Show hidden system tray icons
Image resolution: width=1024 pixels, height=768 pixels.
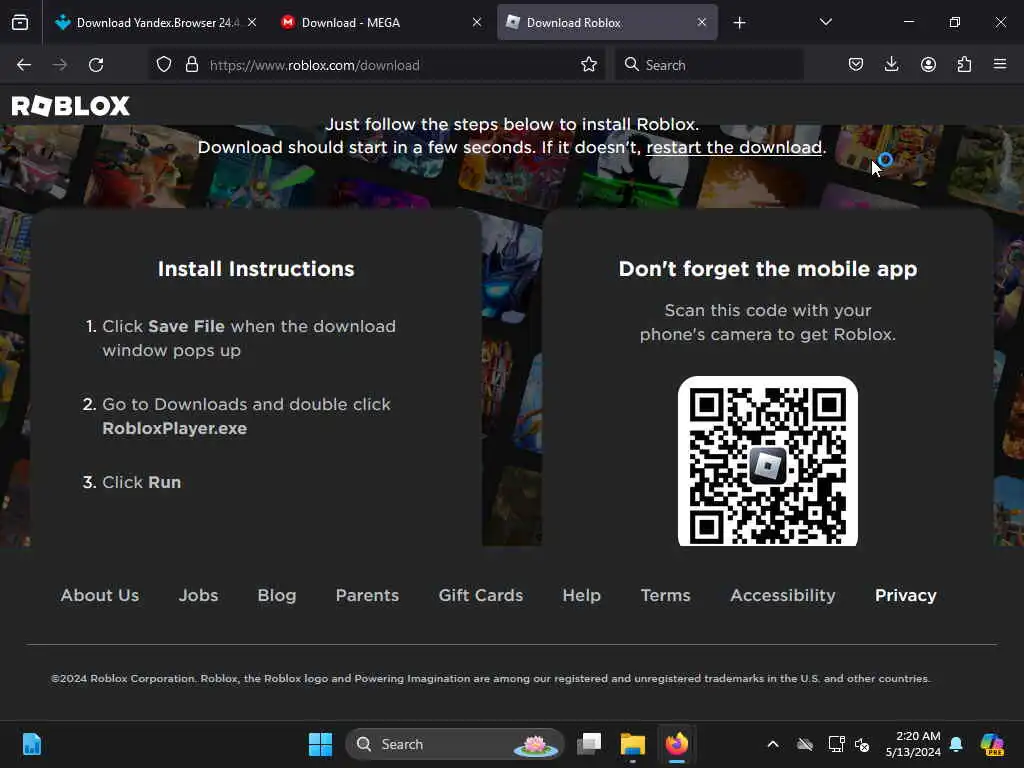773,744
